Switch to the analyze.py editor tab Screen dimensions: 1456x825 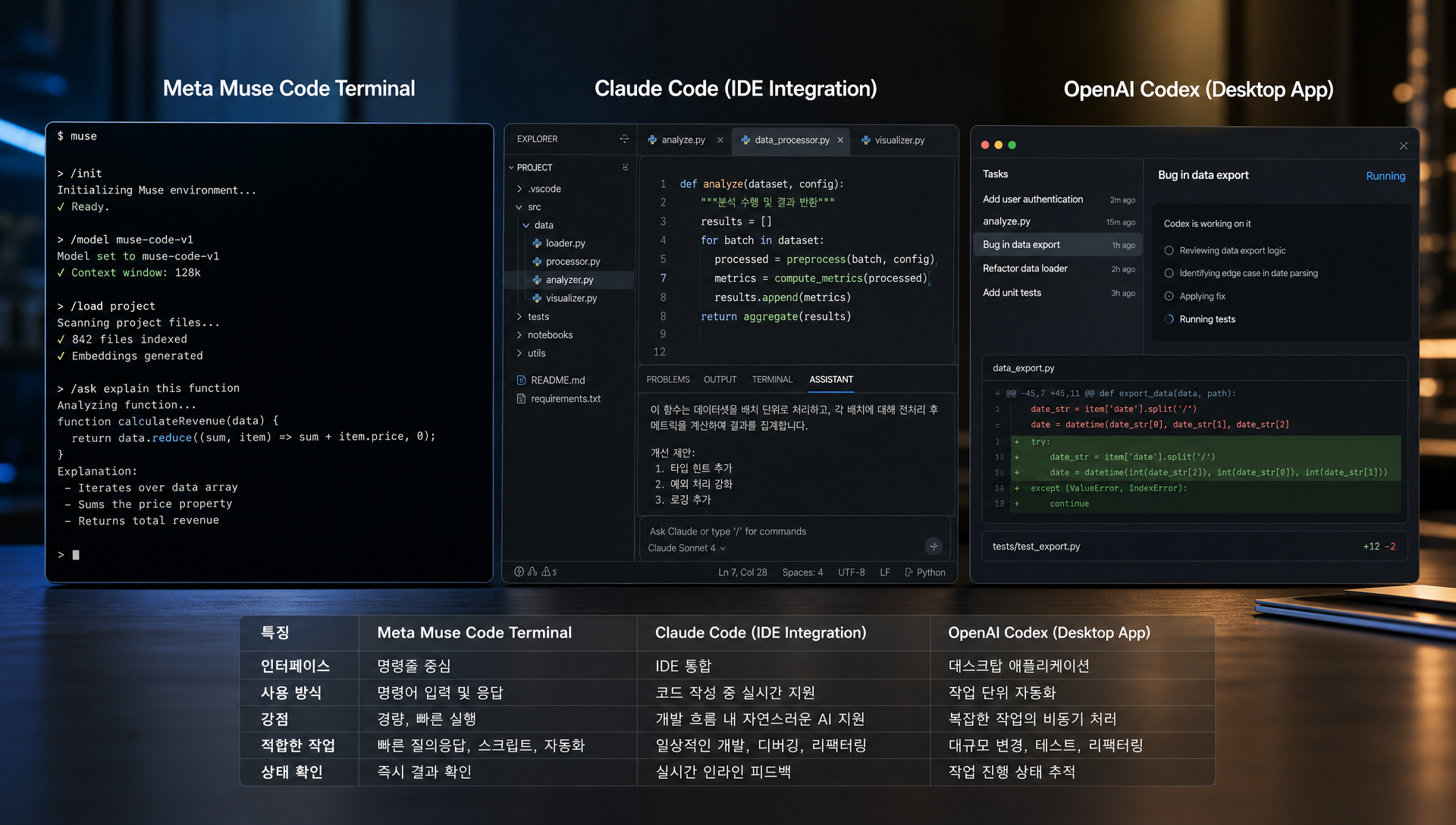tap(685, 140)
